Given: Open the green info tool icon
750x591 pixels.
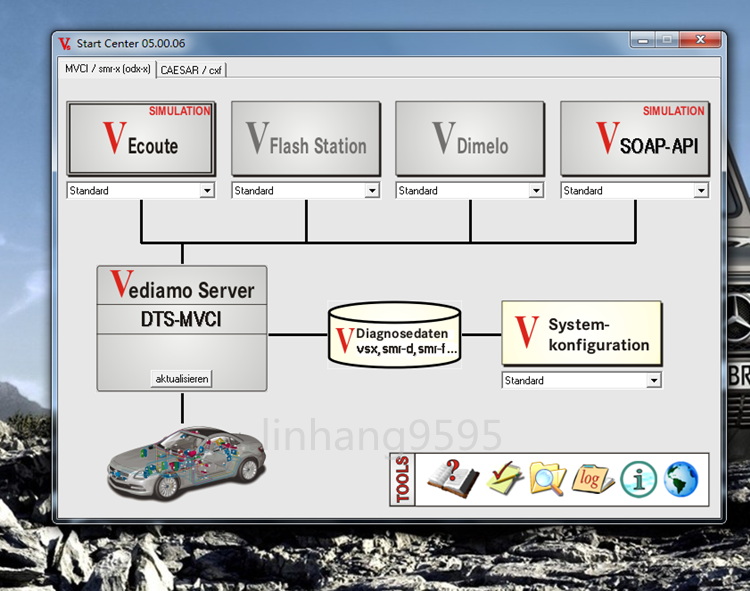Looking at the screenshot, I should pyautogui.click(x=638, y=479).
